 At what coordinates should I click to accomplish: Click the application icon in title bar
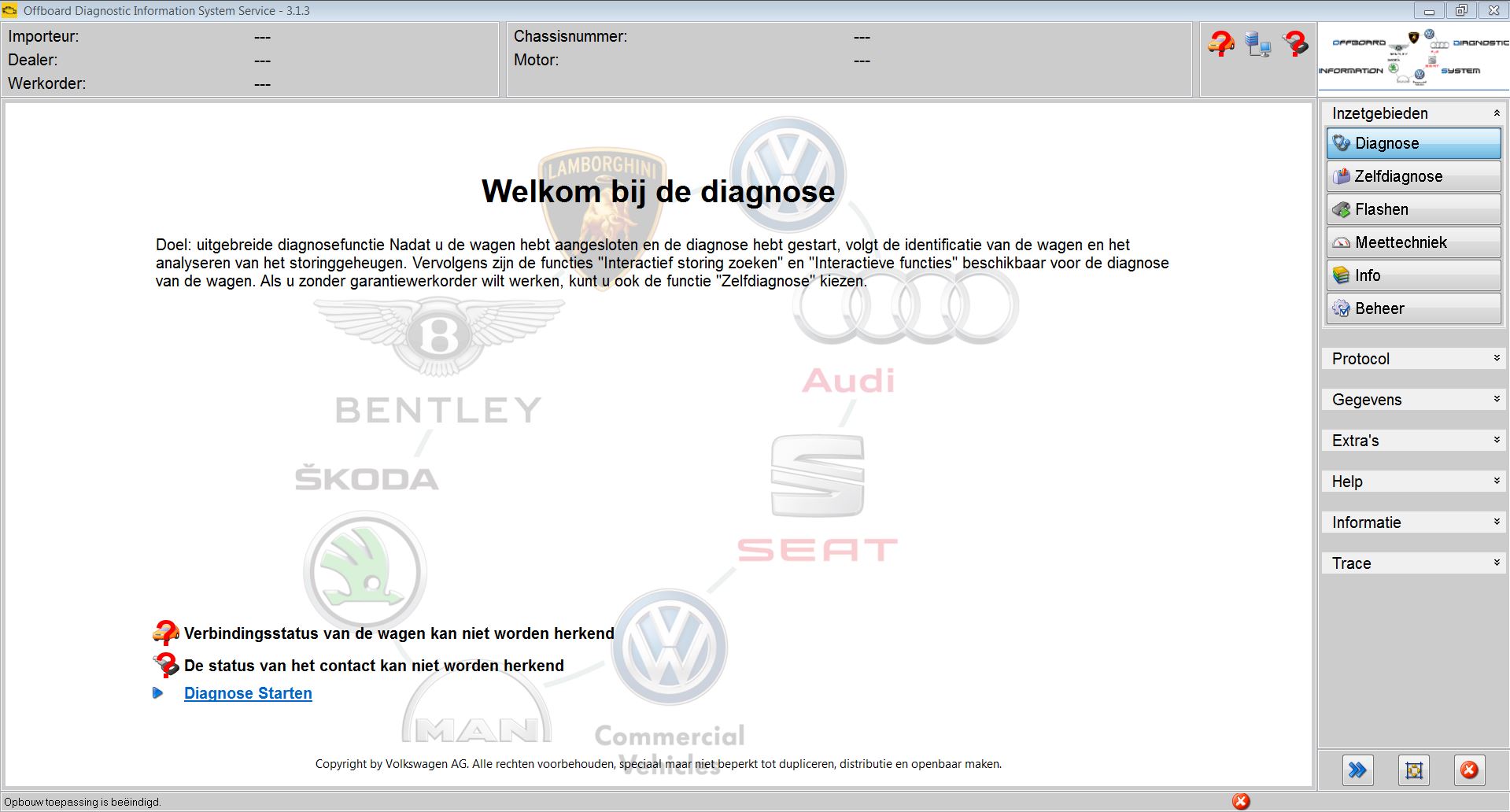(x=10, y=11)
